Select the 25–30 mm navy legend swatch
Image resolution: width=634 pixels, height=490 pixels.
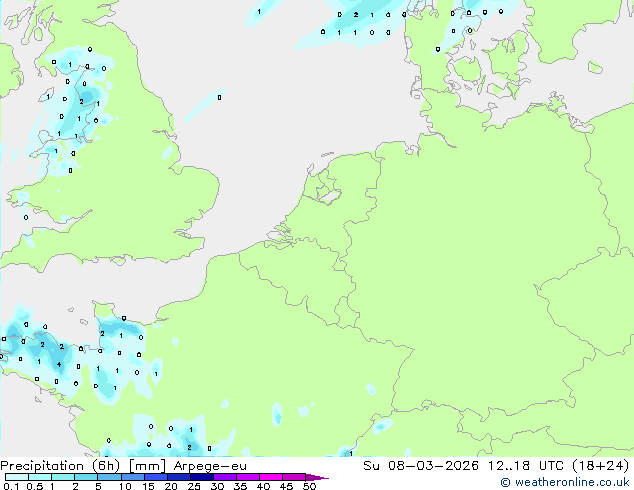(x=202, y=477)
